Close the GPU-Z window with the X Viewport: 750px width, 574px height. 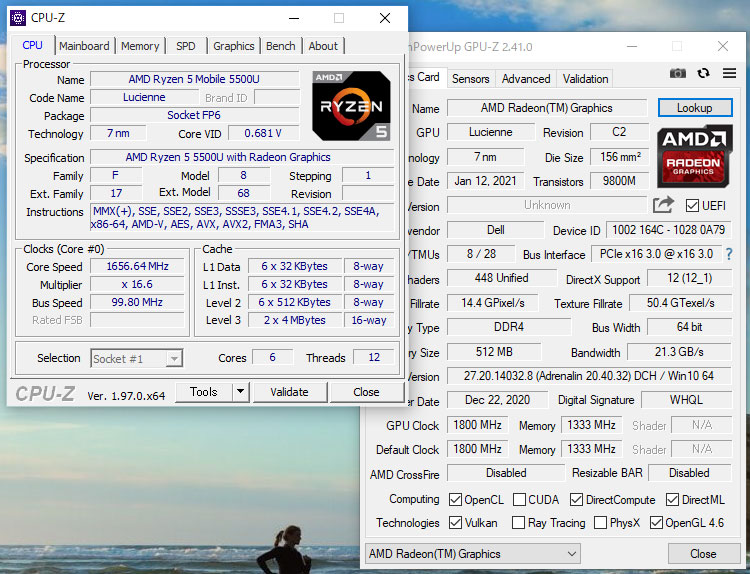(x=723, y=46)
